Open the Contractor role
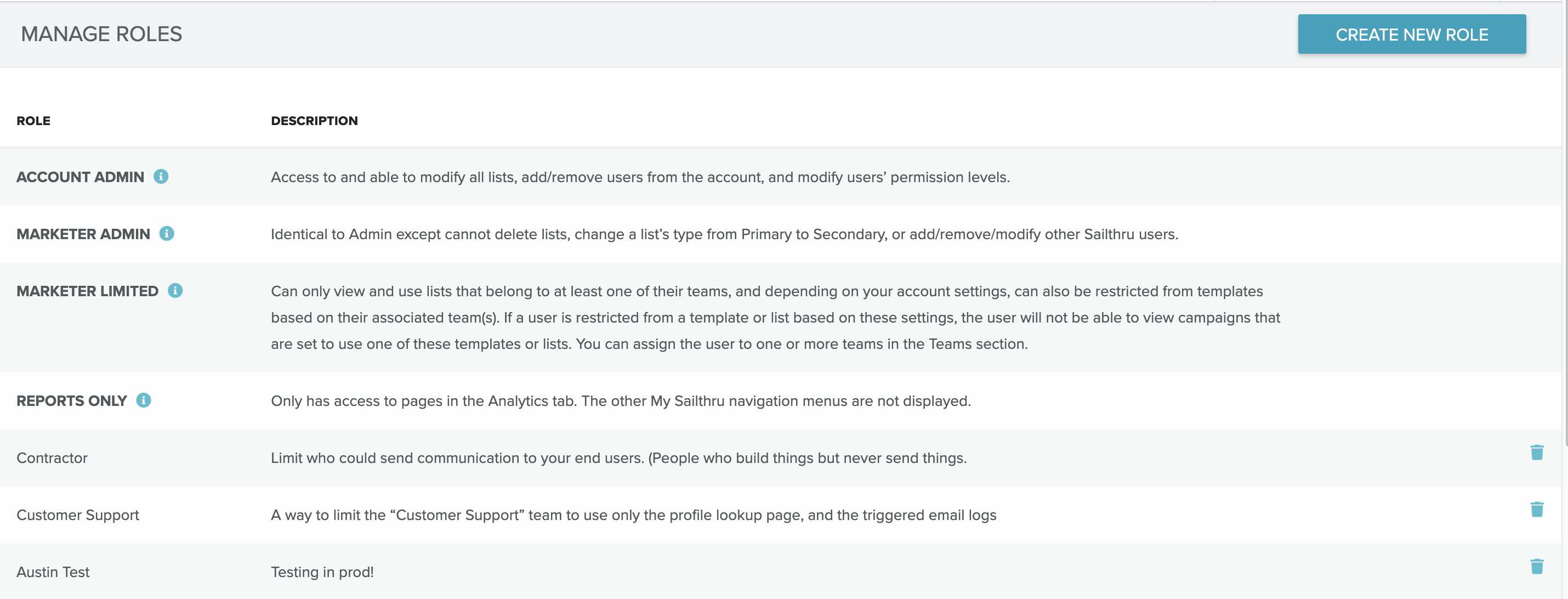The height and width of the screenshot is (599, 1568). tap(52, 459)
